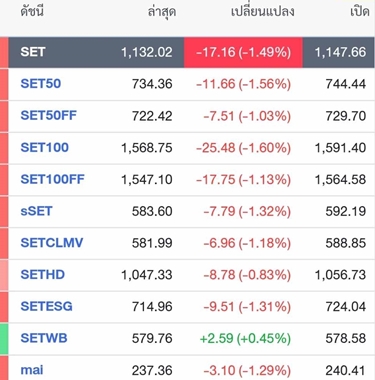This screenshot has width=375, height=380.
Task: Open the SETWB index link
Action: [44, 338]
